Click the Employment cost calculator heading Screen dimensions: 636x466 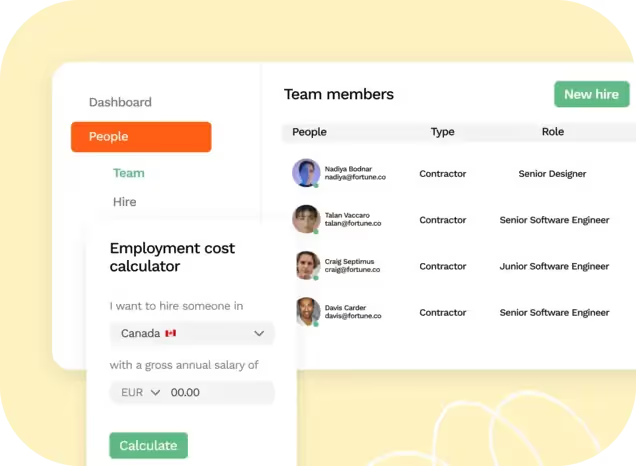172,257
